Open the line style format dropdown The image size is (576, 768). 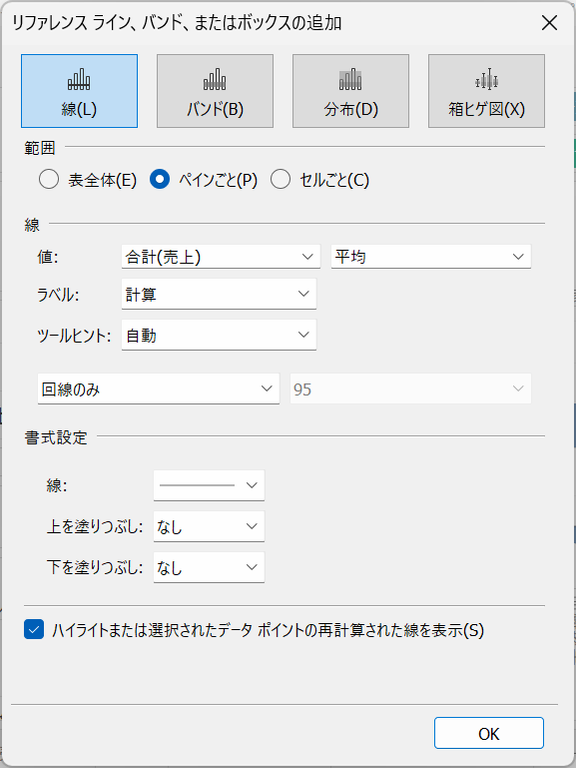[209, 485]
